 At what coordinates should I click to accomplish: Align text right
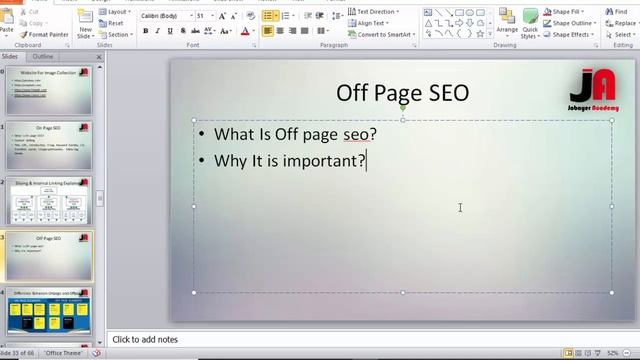point(292,31)
